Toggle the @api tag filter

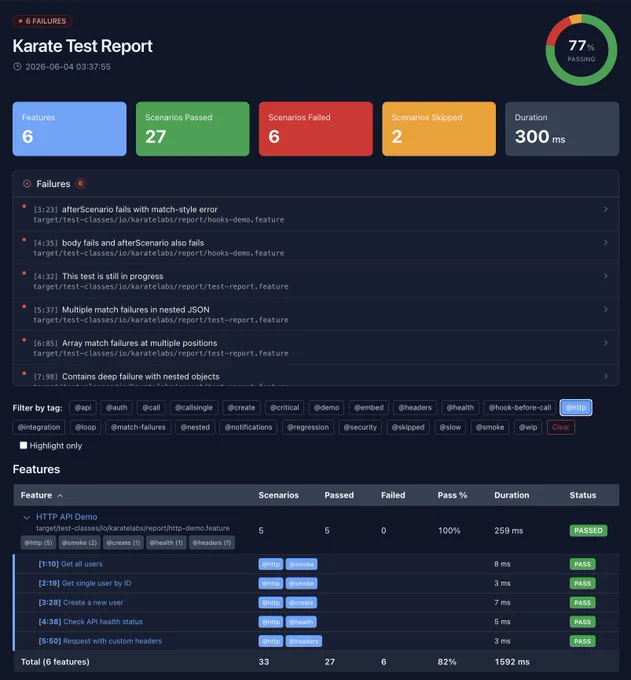click(83, 408)
